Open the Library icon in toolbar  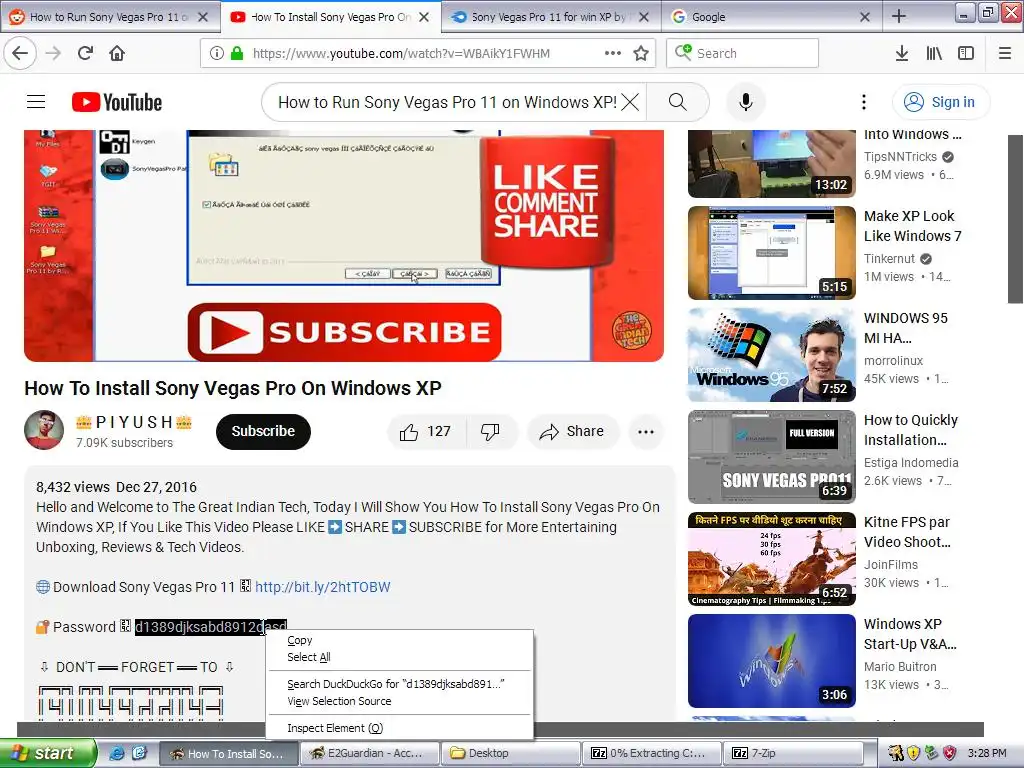tap(934, 53)
